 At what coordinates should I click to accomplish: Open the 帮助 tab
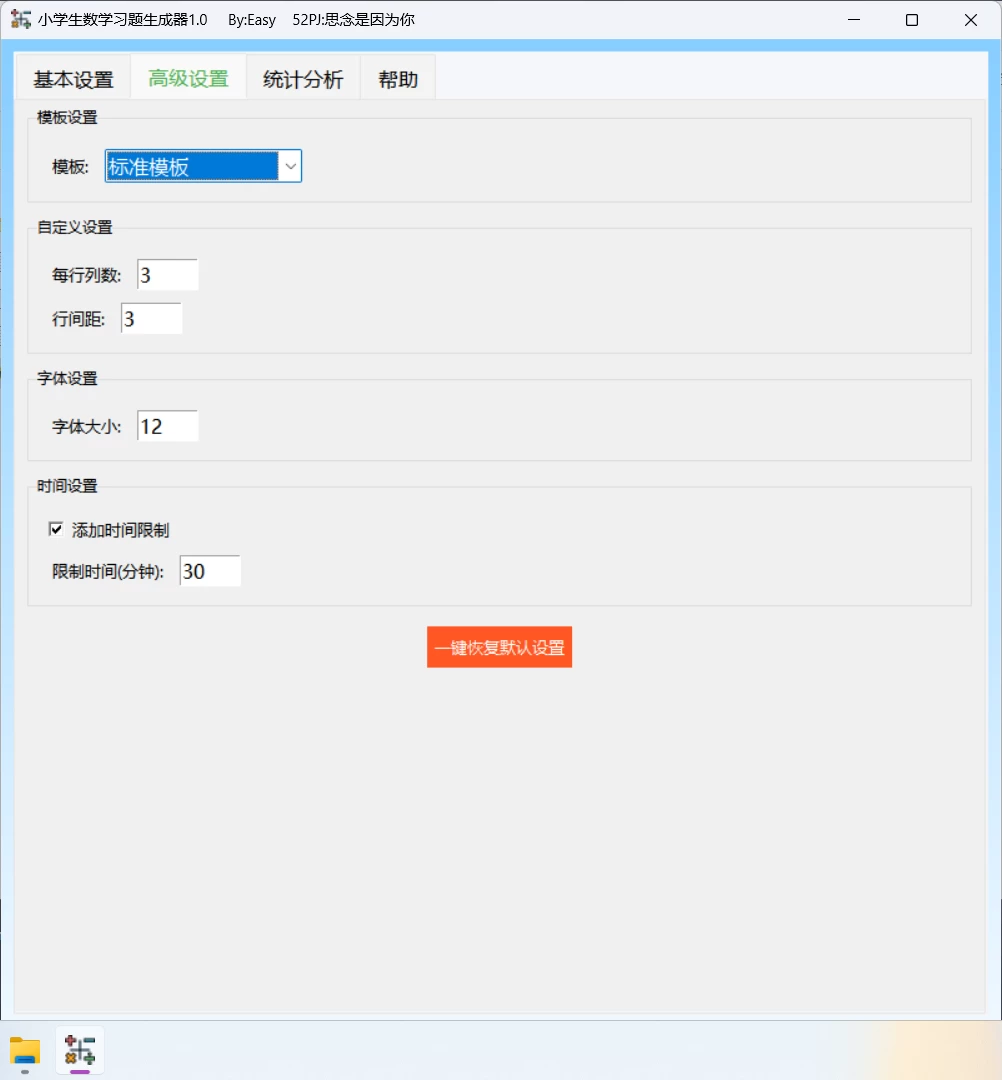click(398, 79)
